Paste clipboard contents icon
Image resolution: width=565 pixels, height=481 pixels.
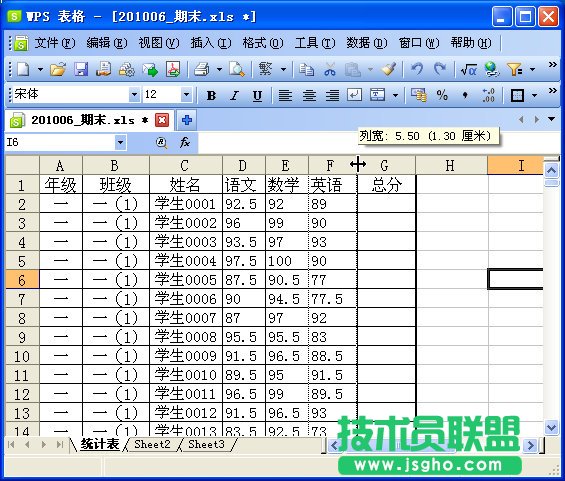click(x=352, y=69)
